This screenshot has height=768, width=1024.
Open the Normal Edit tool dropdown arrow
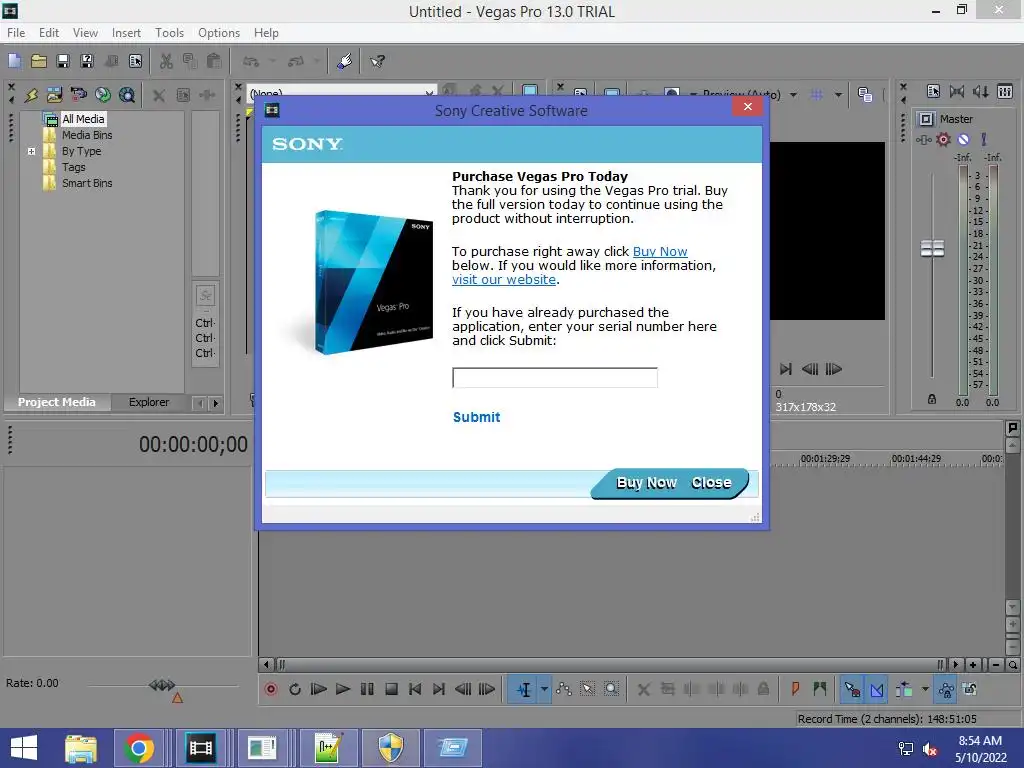(544, 689)
